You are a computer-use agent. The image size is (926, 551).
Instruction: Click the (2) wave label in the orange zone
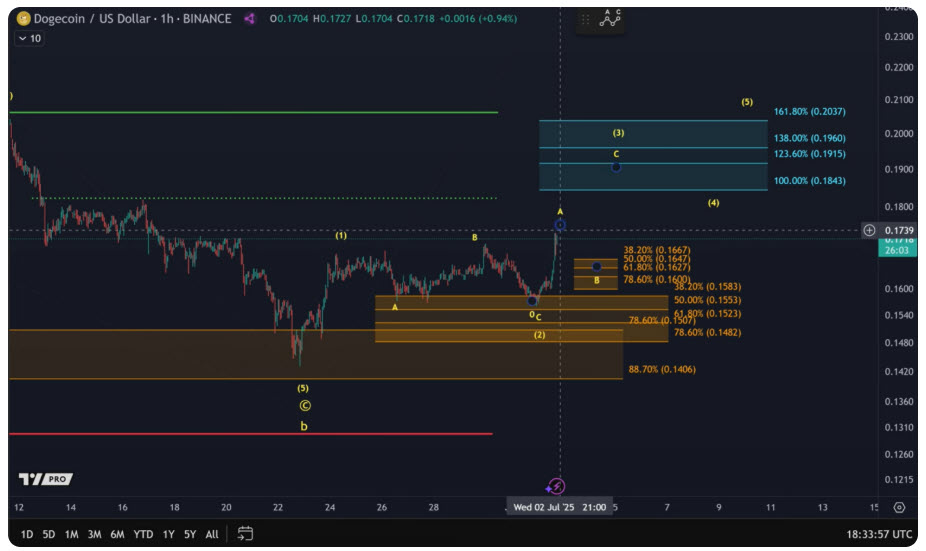point(540,335)
